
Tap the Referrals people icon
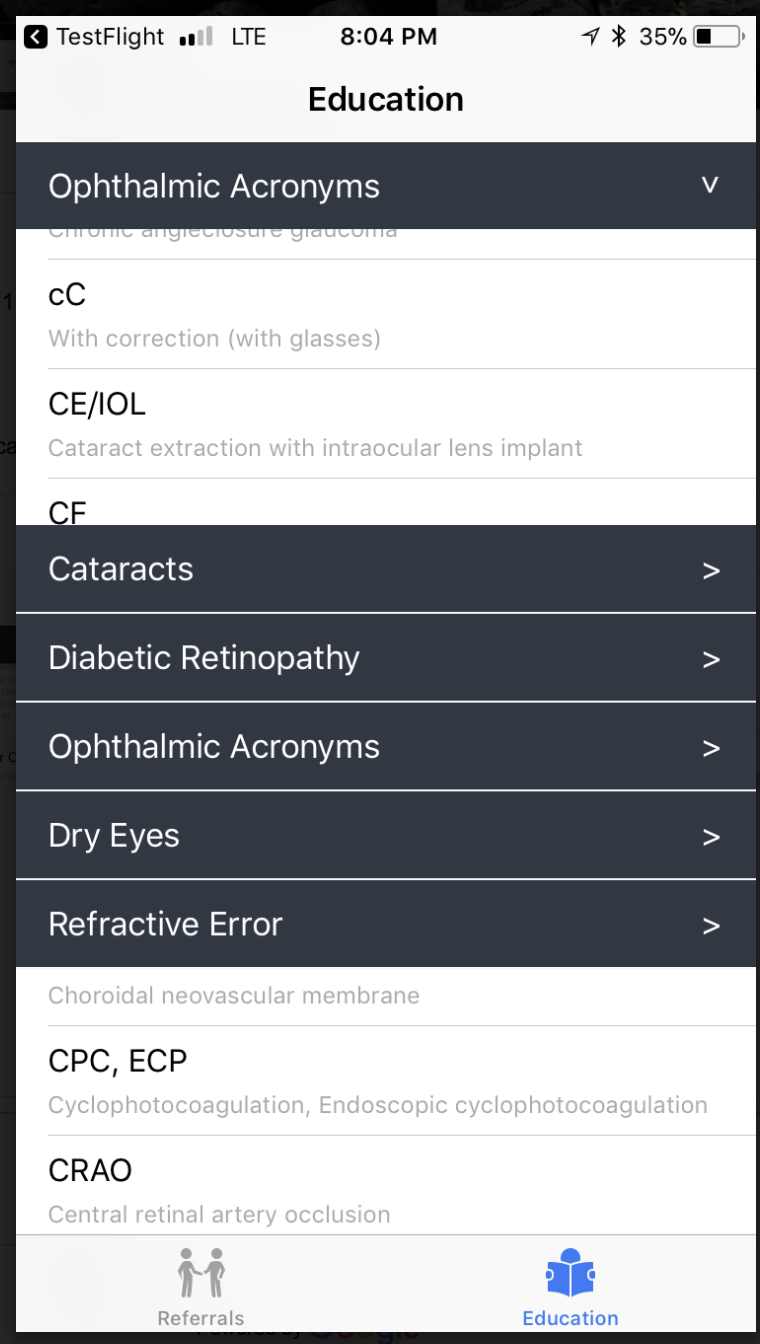tap(201, 1272)
